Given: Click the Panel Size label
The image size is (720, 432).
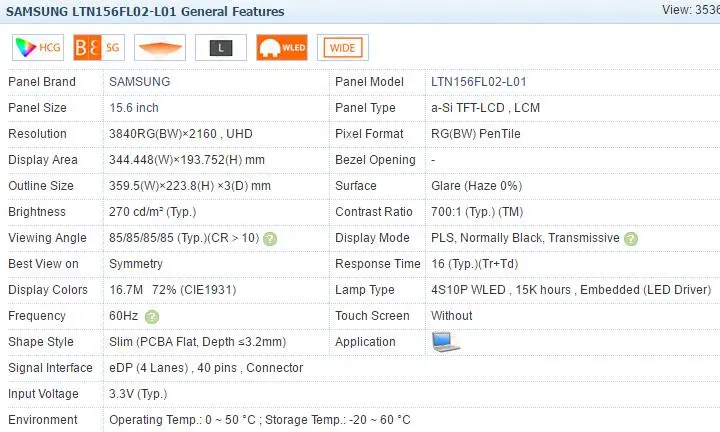Looking at the screenshot, I should tap(37, 108).
